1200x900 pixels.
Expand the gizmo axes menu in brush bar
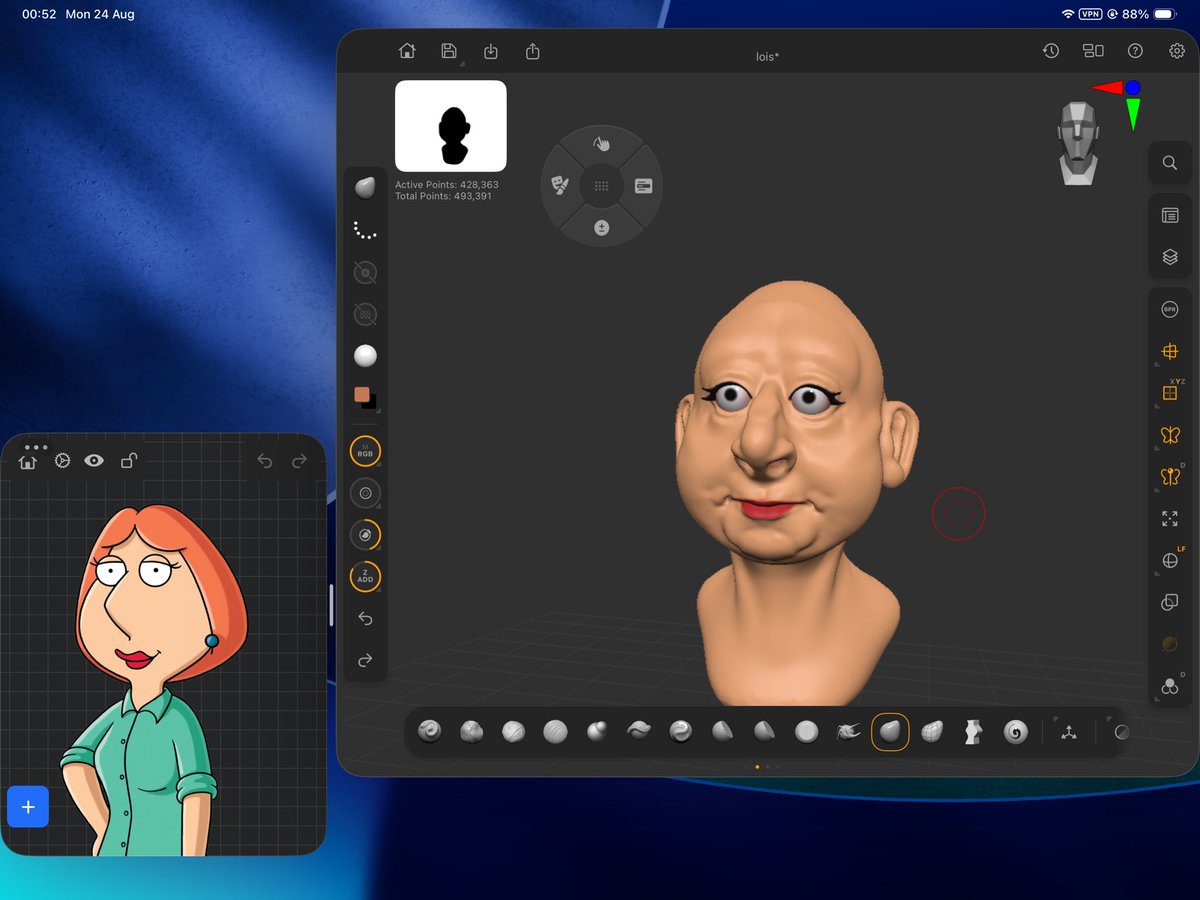(1069, 732)
